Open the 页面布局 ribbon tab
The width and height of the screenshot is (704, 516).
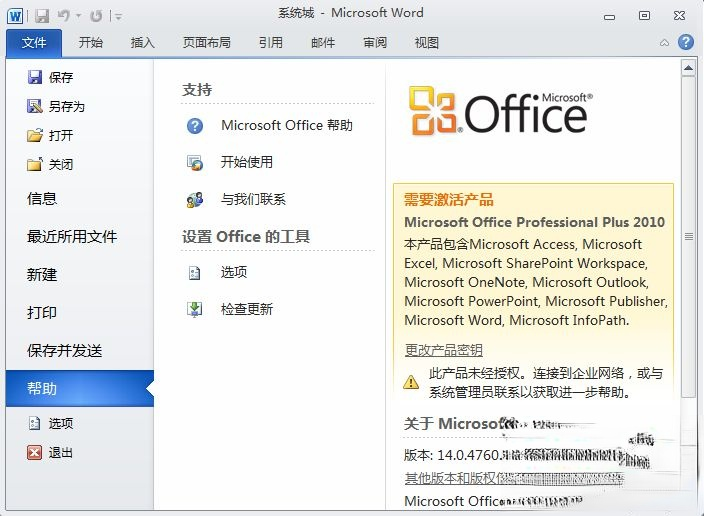click(x=206, y=43)
